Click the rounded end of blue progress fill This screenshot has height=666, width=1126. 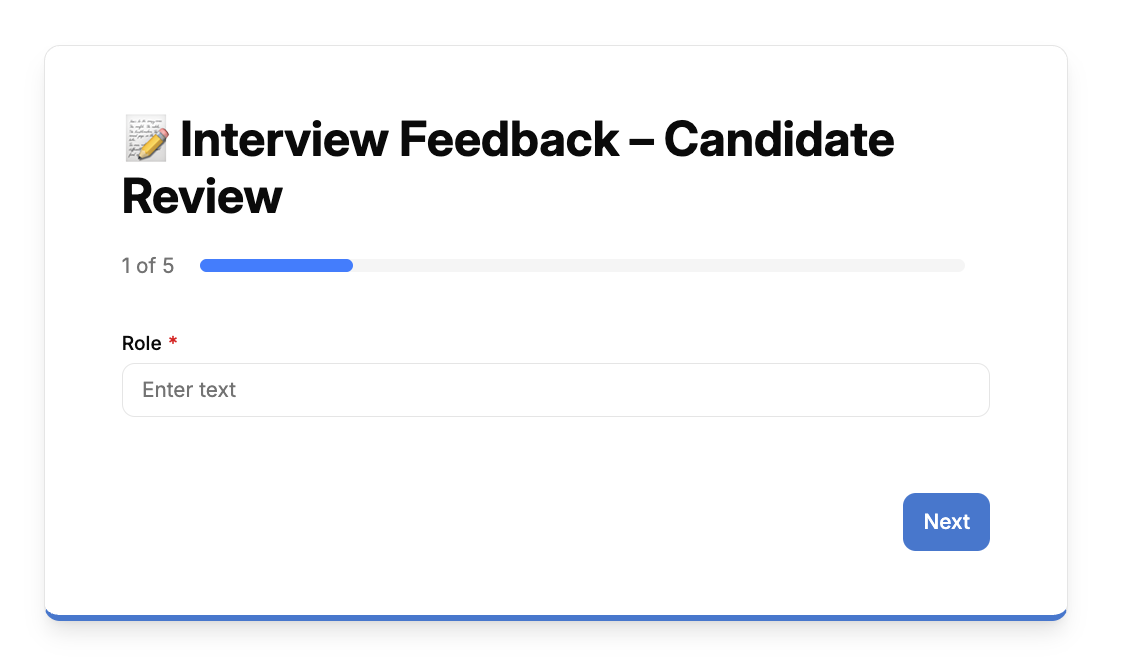[x=348, y=266]
